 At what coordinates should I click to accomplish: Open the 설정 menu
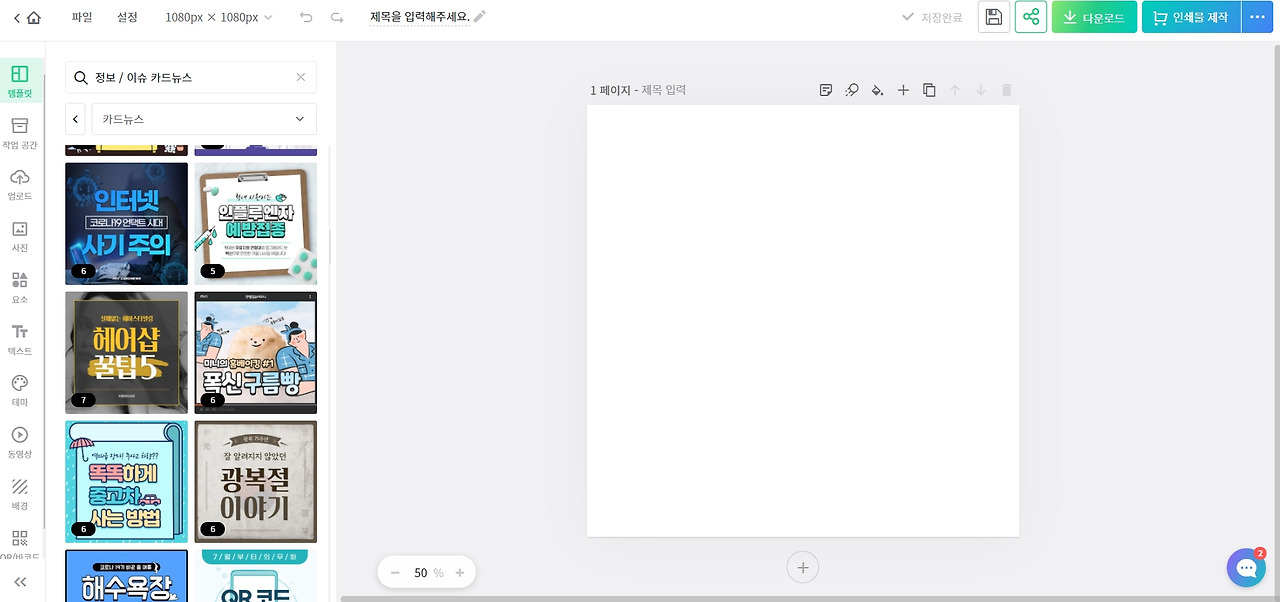pyautogui.click(x=127, y=17)
